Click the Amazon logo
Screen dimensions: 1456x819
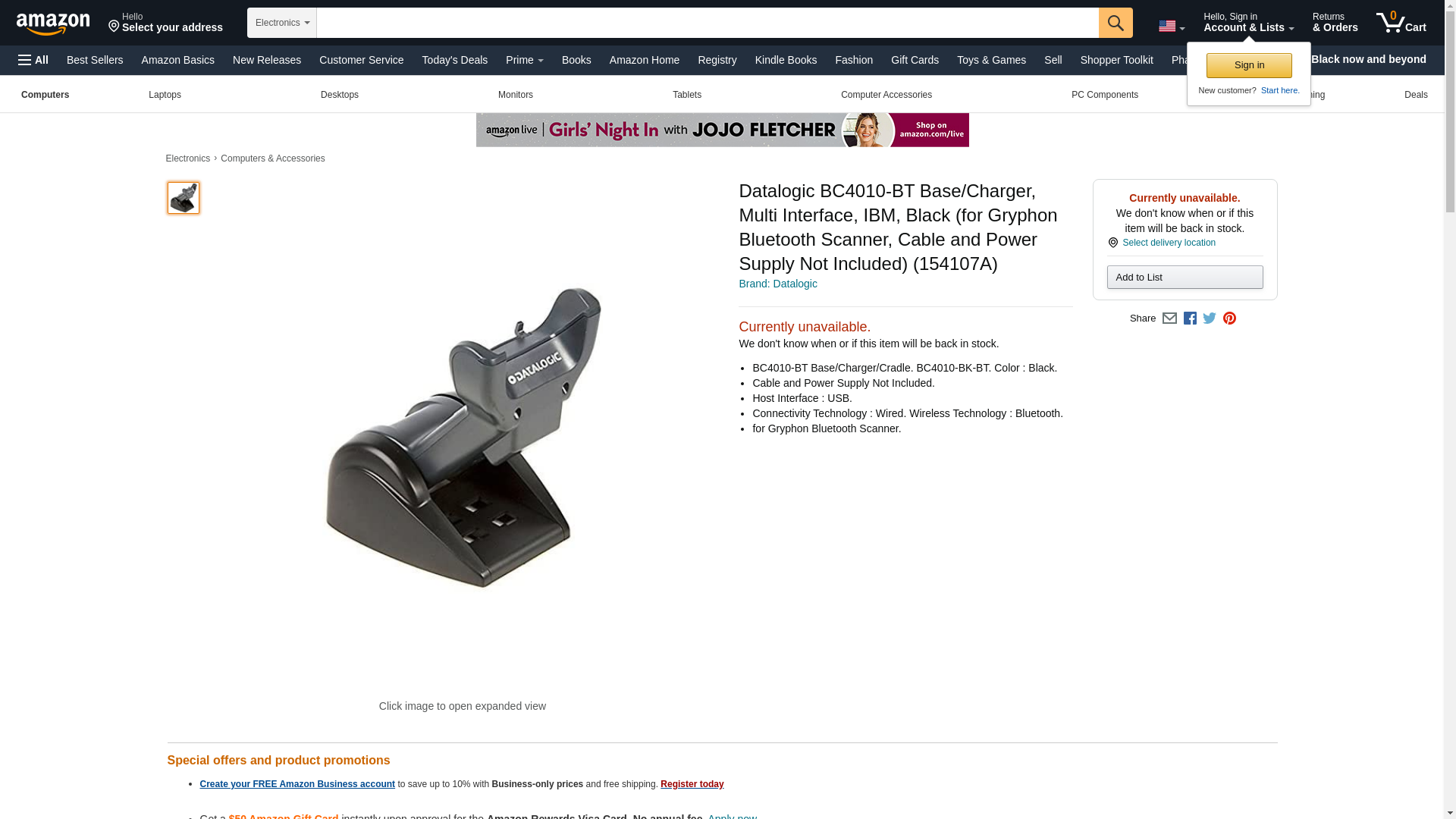click(53, 24)
